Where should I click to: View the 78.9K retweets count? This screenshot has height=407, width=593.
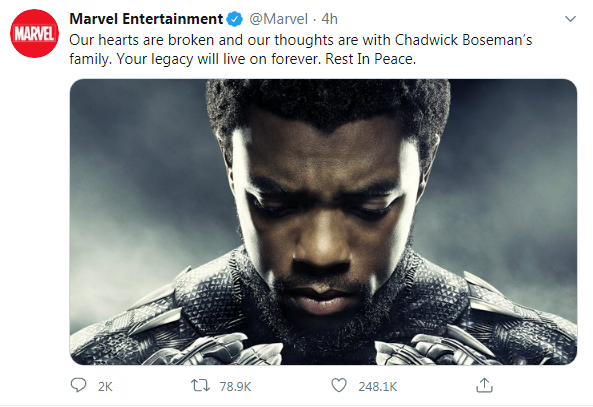[235, 387]
